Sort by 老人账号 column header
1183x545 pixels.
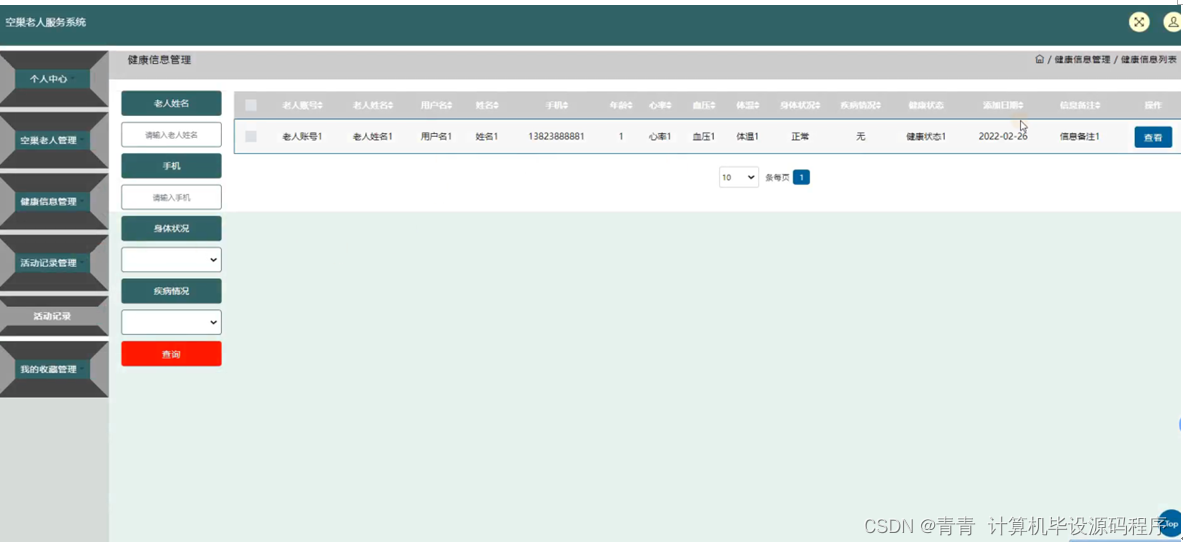tap(302, 106)
